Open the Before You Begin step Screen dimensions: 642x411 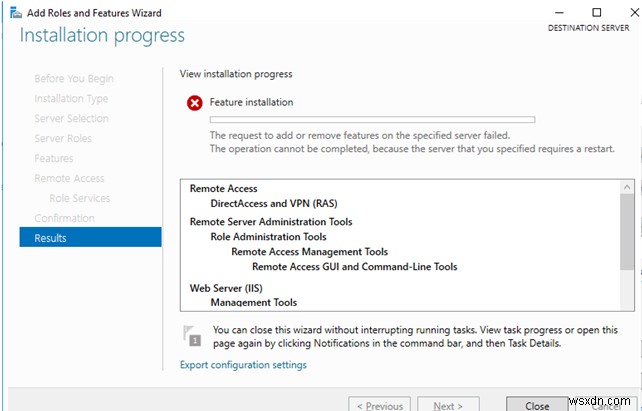(x=74, y=79)
